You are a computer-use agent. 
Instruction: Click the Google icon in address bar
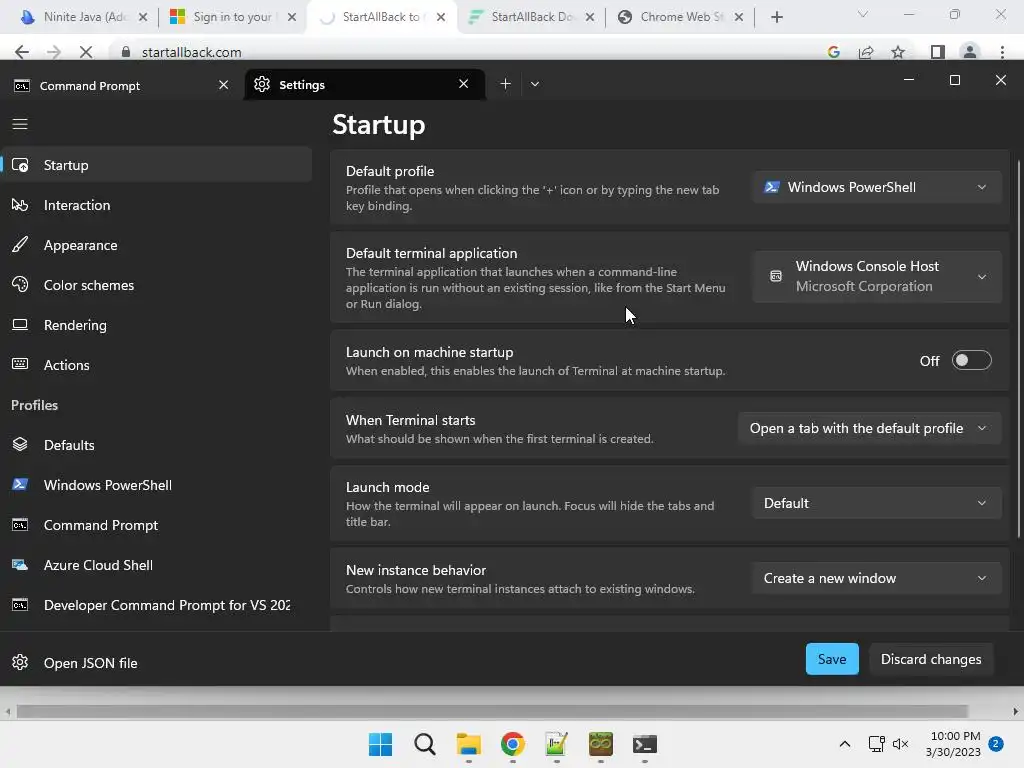(833, 52)
